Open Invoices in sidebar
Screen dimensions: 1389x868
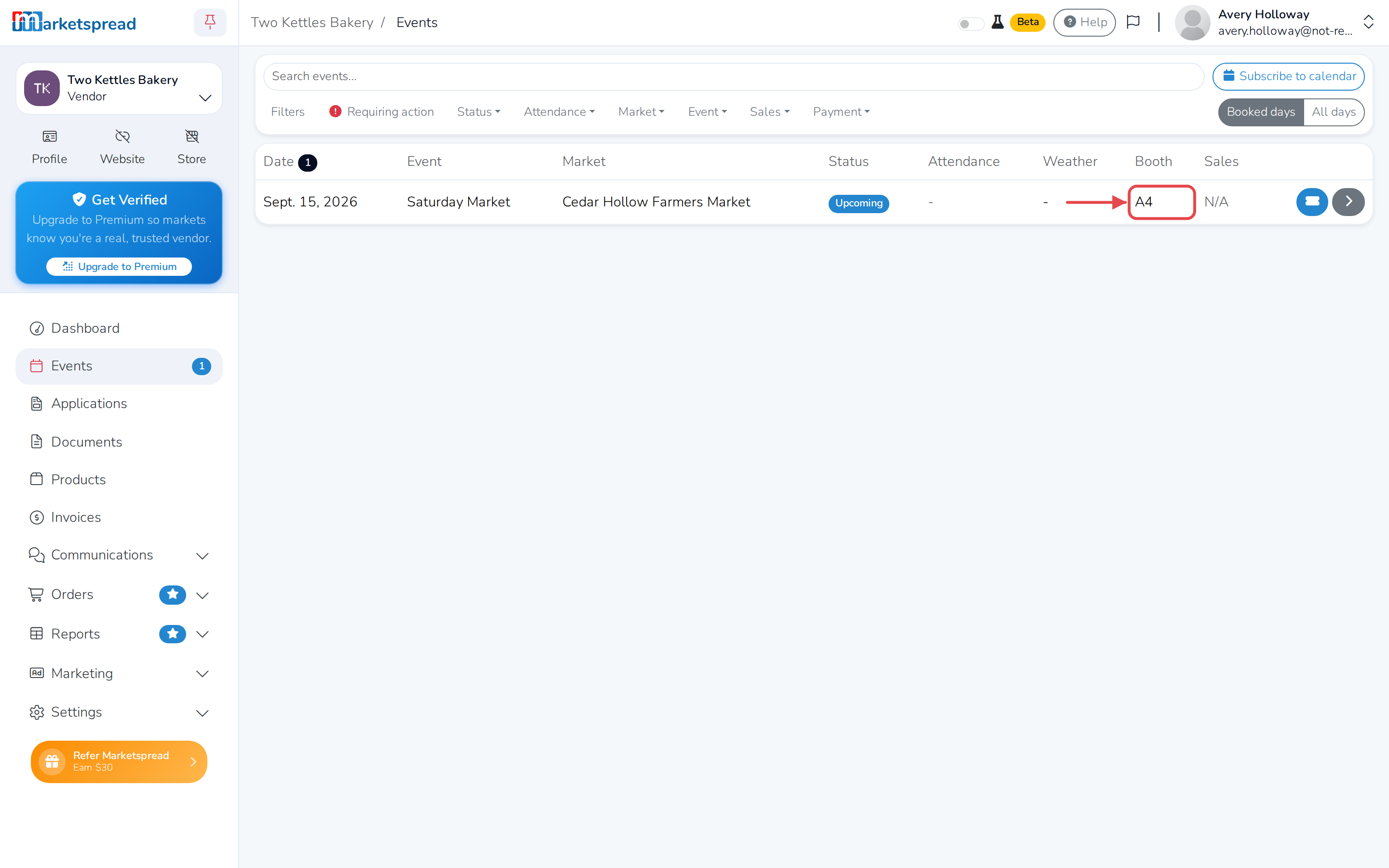119,517
